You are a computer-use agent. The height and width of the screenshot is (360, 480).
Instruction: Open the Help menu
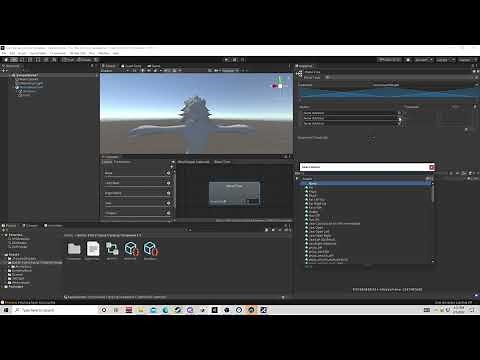pos(116,53)
